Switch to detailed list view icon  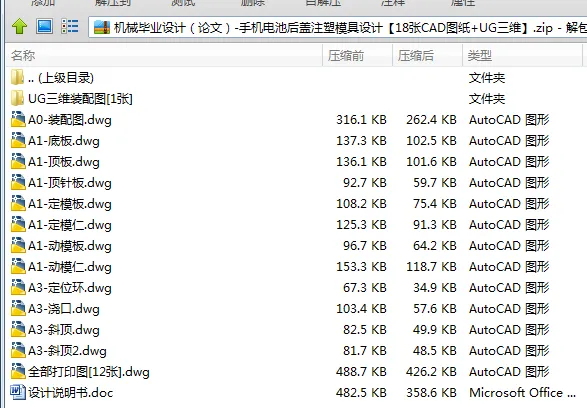coord(70,26)
